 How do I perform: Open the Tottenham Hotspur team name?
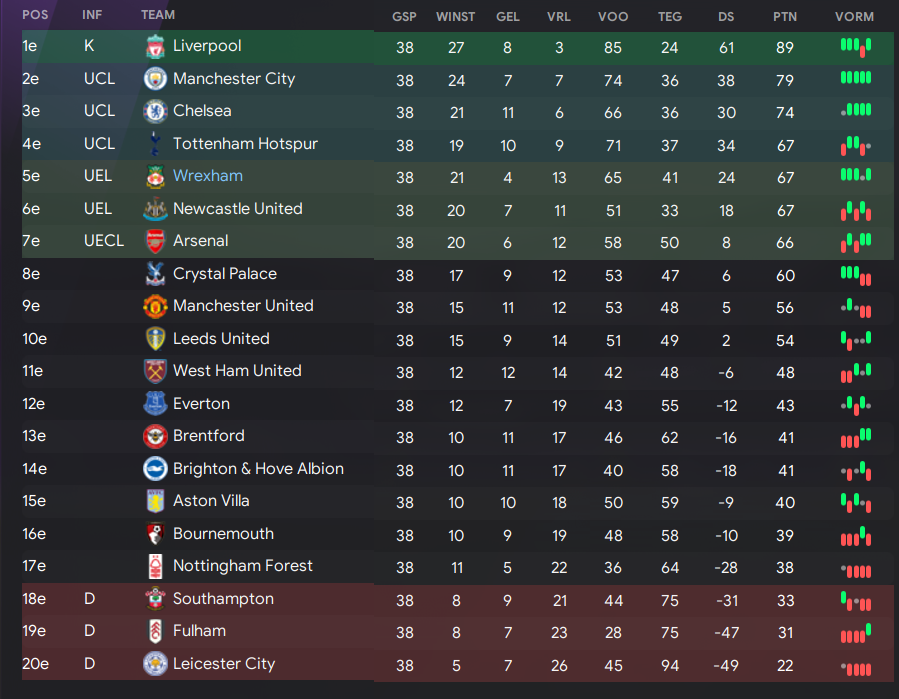(x=245, y=144)
